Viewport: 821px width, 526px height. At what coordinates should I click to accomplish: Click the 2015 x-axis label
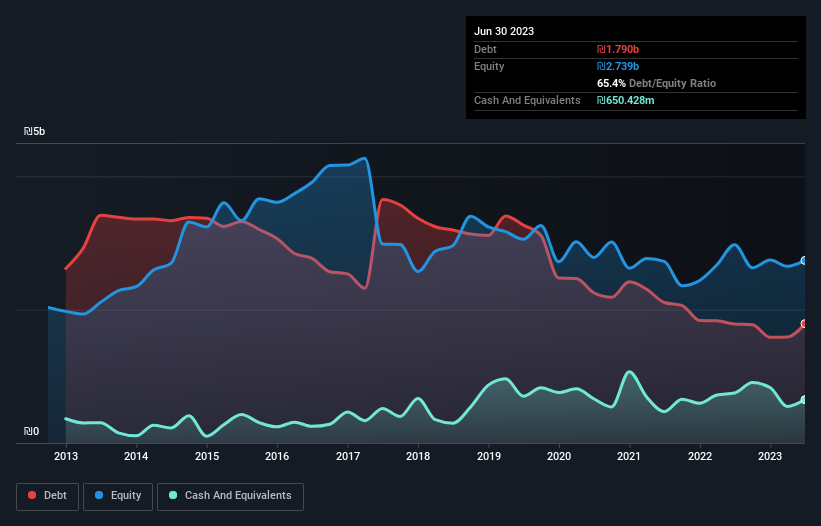(207, 456)
